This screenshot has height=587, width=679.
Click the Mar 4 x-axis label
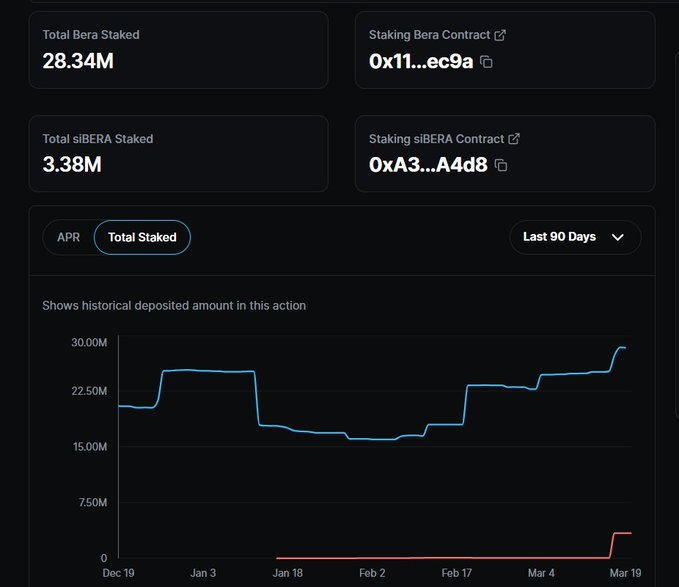click(541, 573)
